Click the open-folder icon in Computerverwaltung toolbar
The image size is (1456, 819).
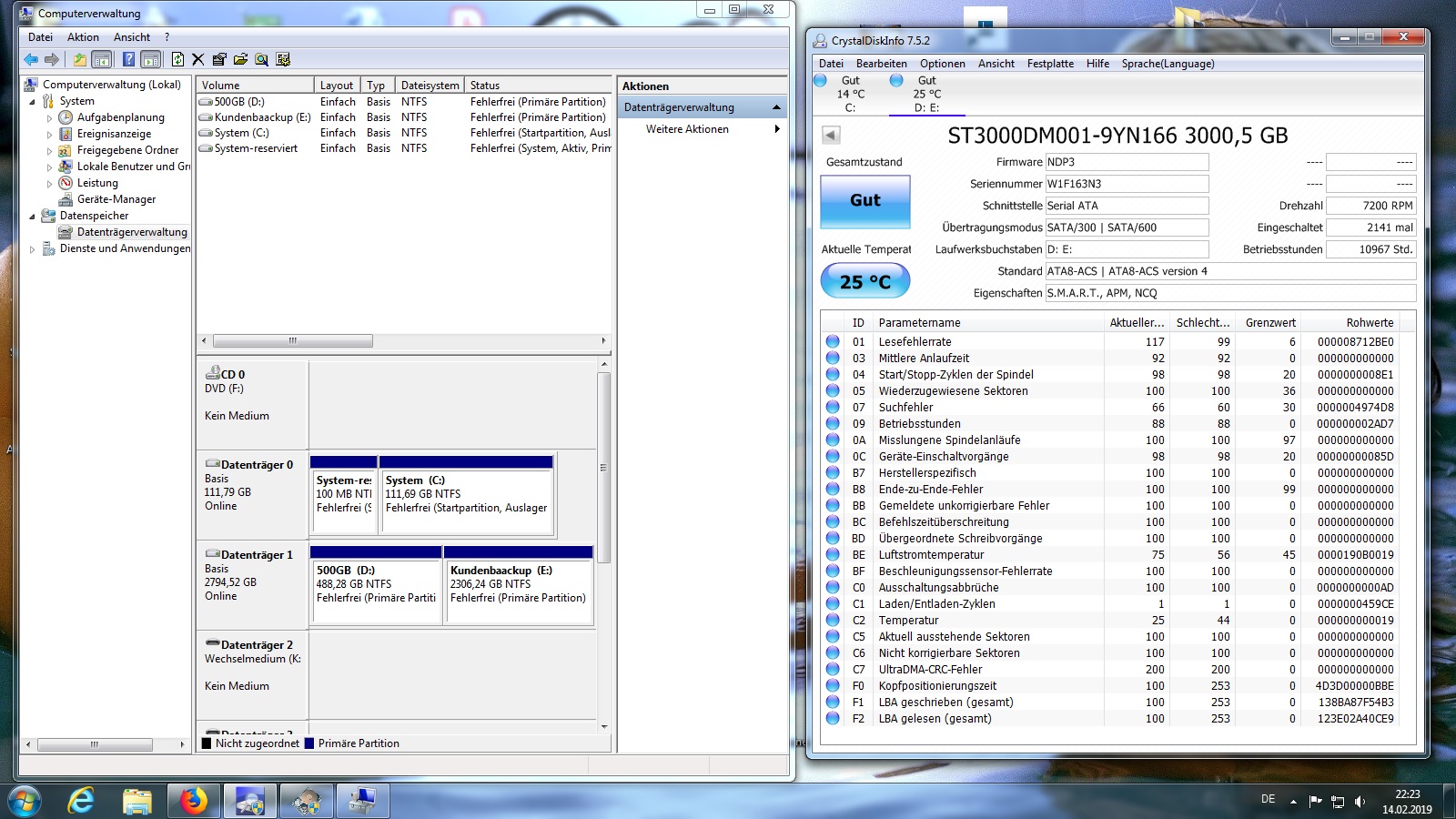(x=240, y=60)
